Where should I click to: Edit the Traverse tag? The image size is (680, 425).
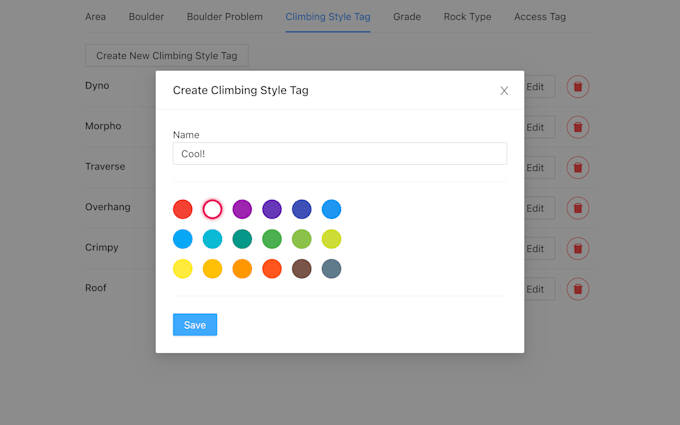pyautogui.click(x=539, y=167)
